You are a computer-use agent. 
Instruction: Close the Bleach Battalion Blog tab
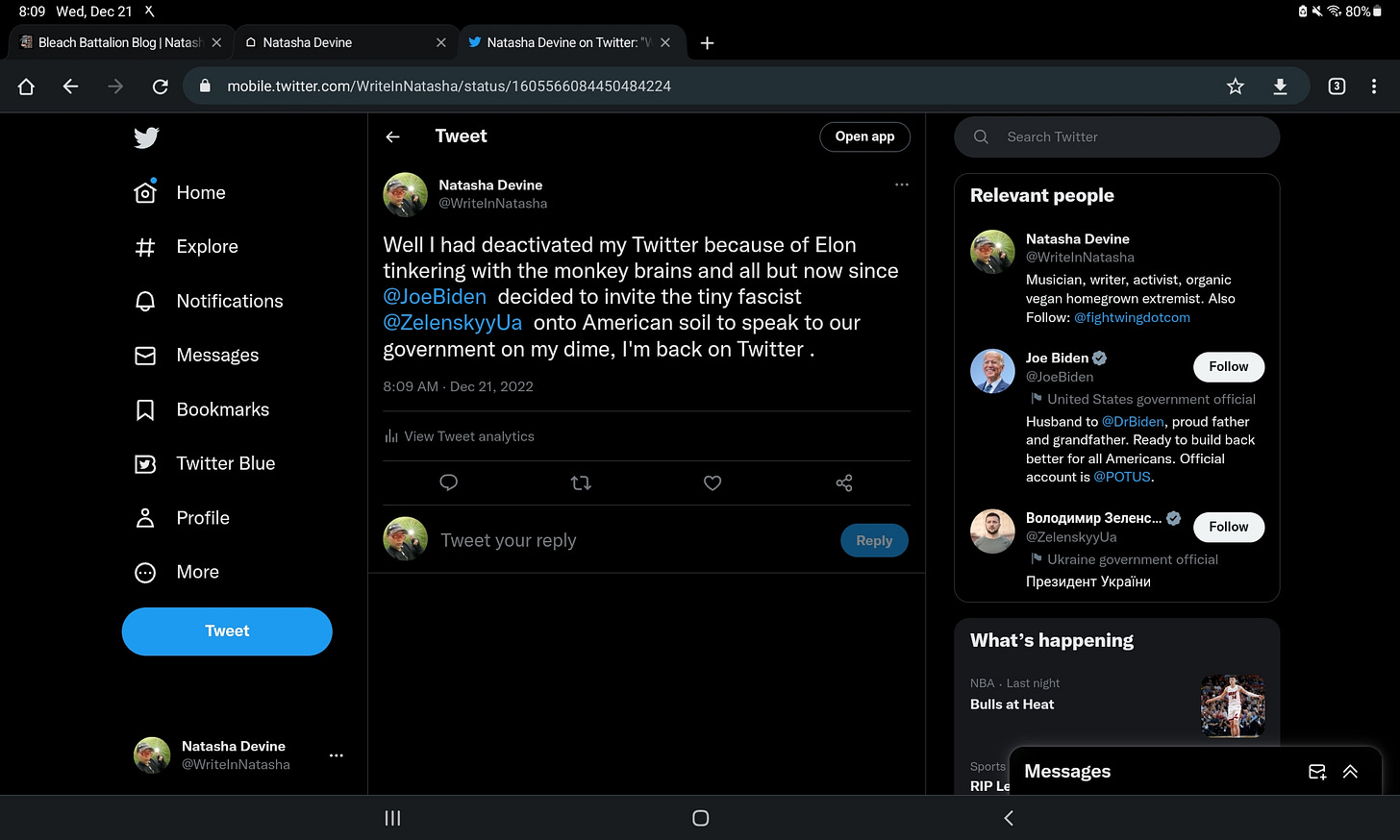tap(216, 42)
